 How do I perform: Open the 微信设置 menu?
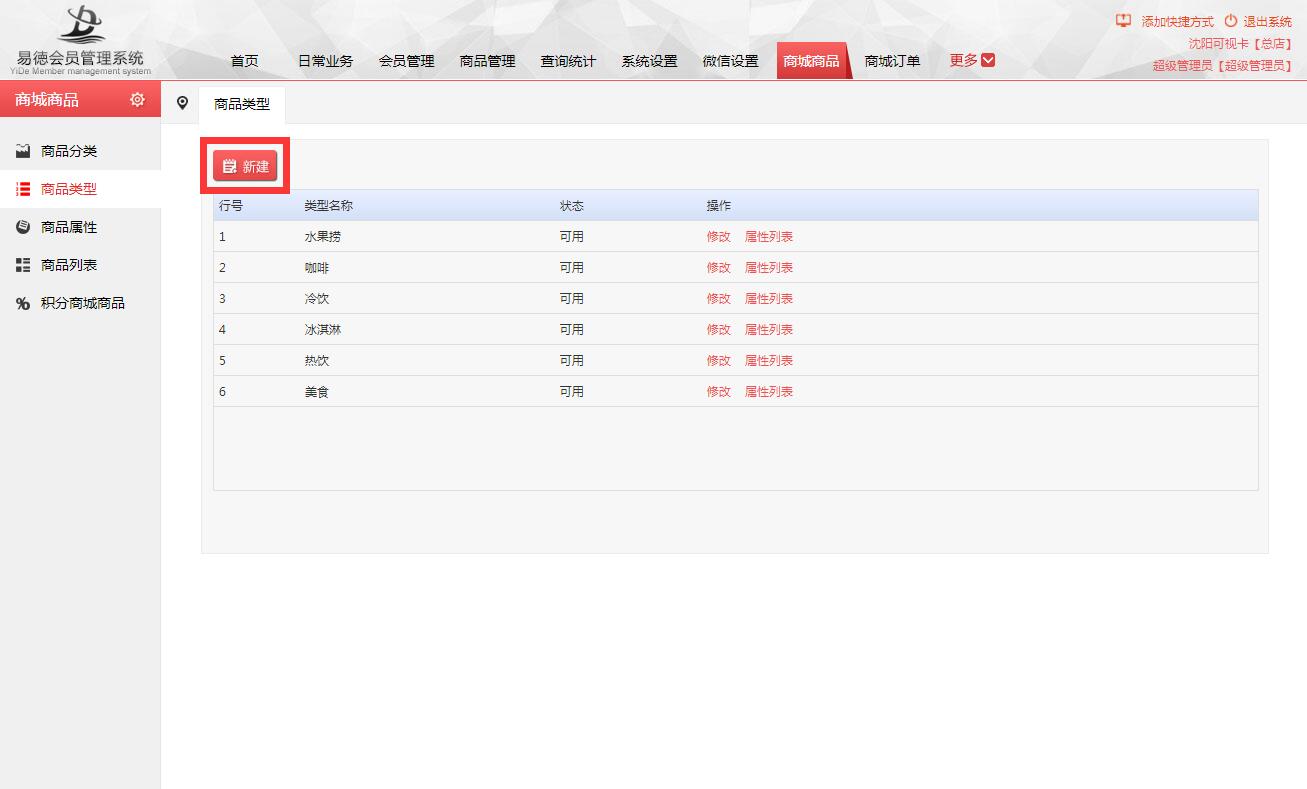[x=730, y=61]
